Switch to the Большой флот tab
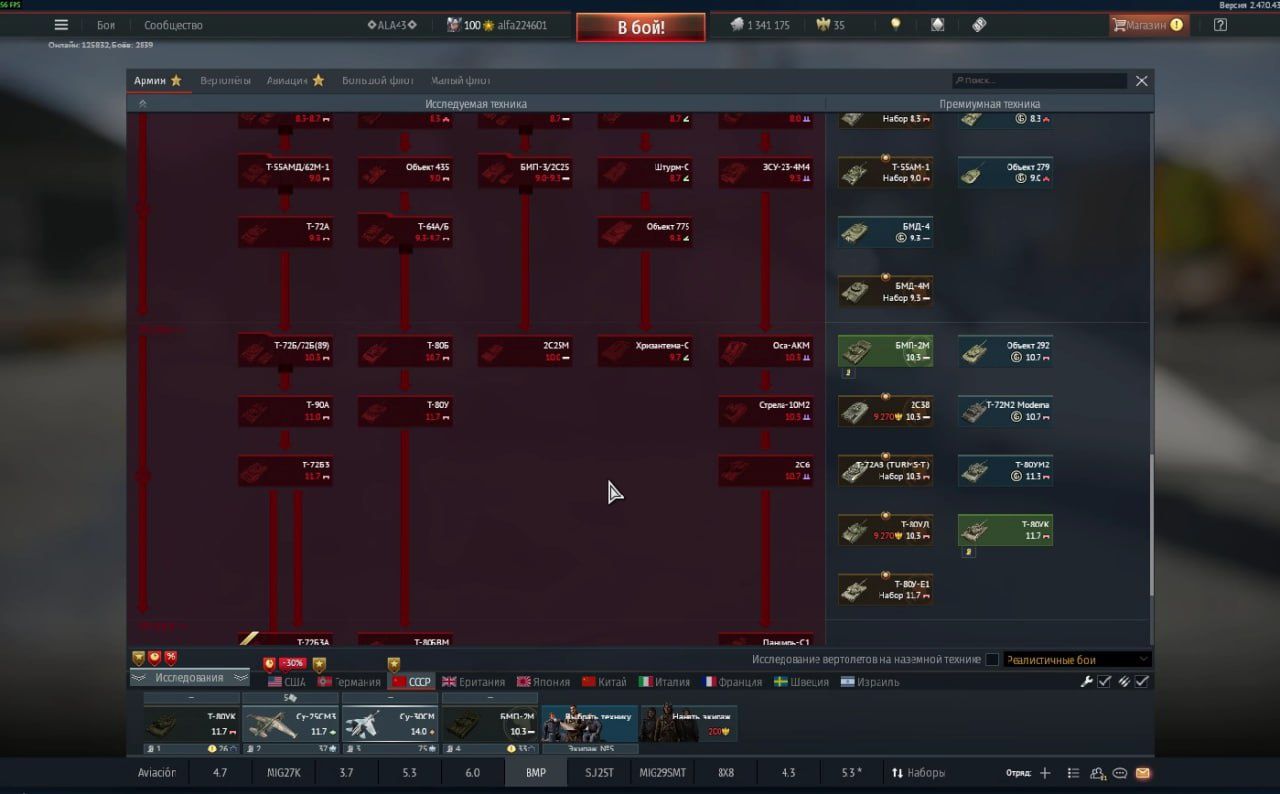 coord(378,80)
